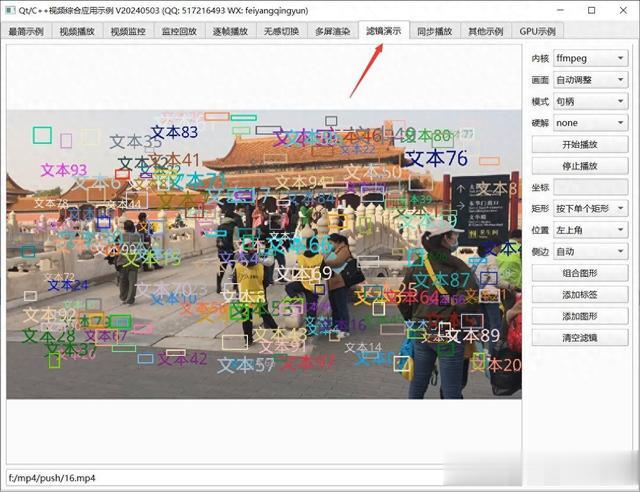The height and width of the screenshot is (492, 640).
Task: Expand the 模式 句柄 dropdown
Action: click(590, 101)
